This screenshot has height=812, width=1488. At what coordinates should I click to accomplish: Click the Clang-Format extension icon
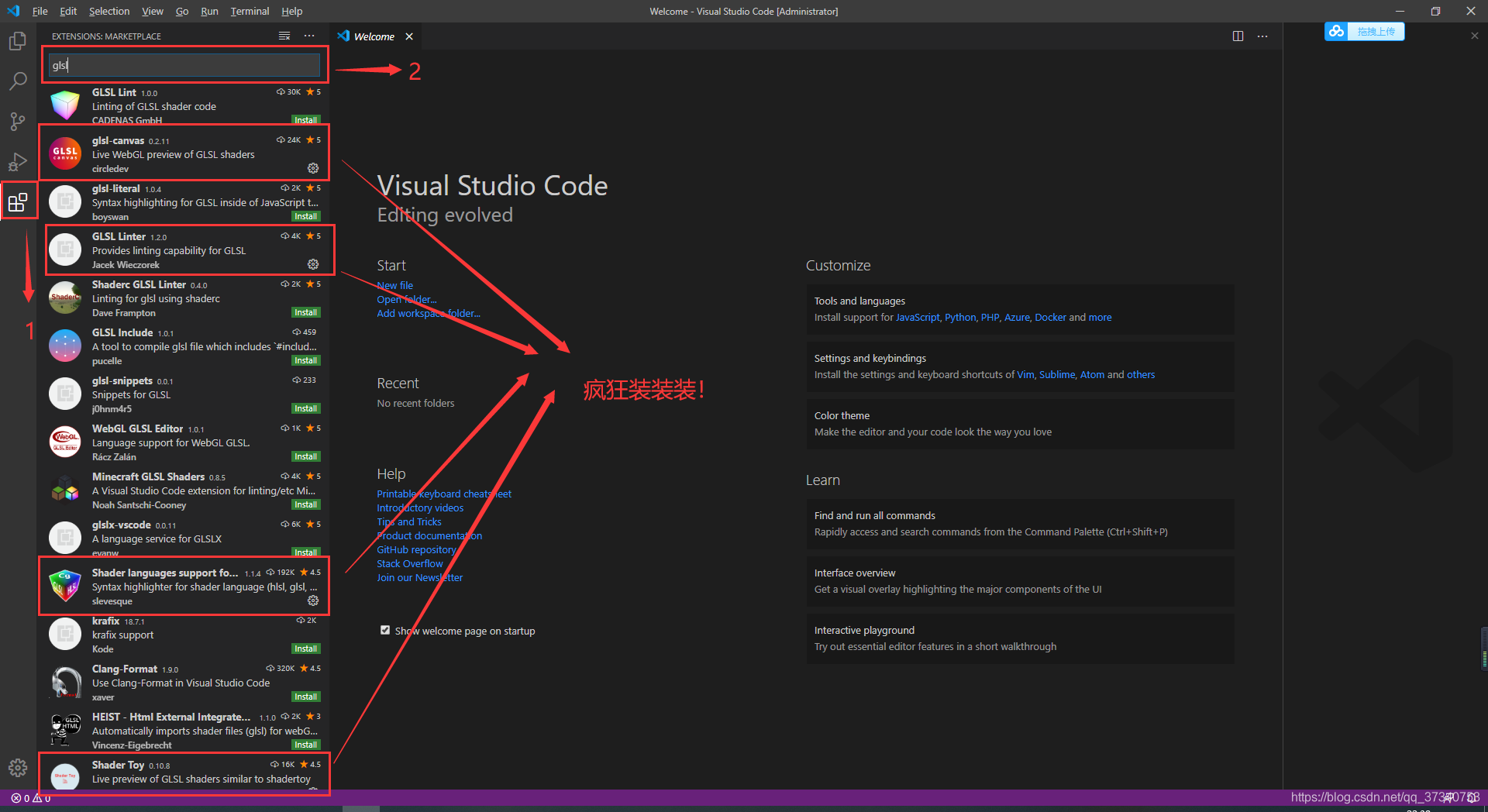click(x=65, y=682)
